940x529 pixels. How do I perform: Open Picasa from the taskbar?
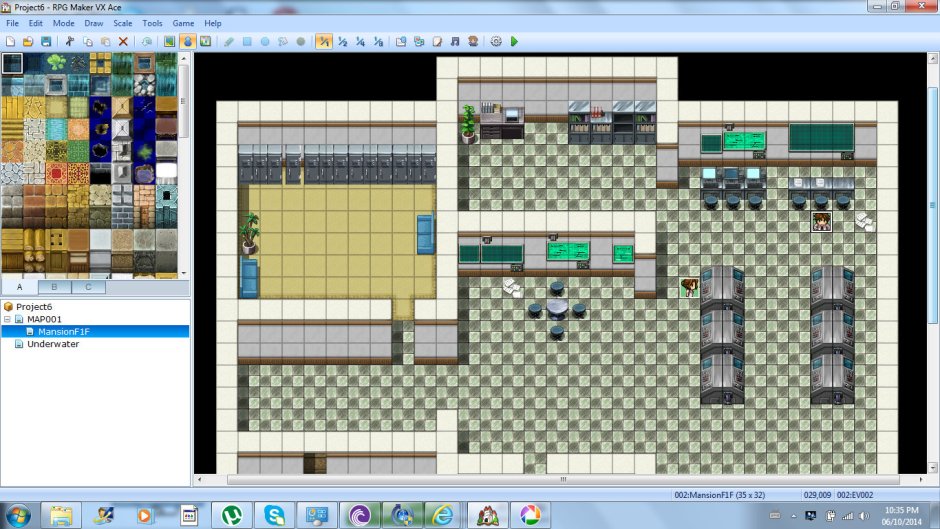530,515
